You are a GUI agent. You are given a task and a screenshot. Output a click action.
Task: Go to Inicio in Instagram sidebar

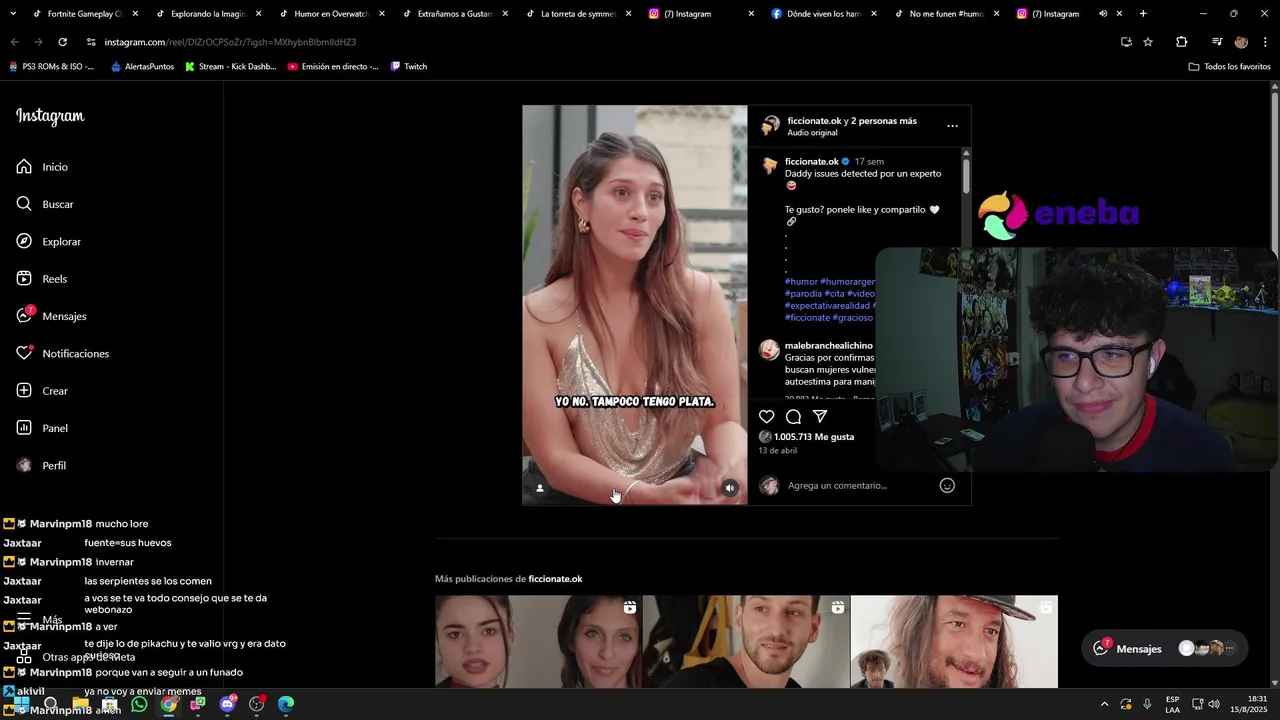click(x=42, y=167)
